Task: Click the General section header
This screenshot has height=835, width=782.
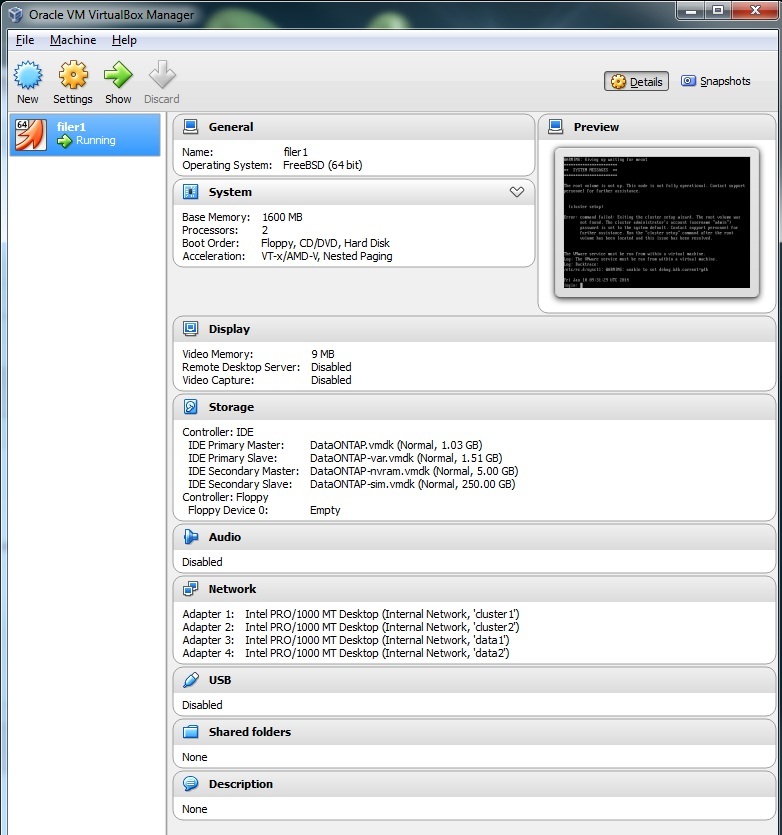Action: click(x=231, y=127)
